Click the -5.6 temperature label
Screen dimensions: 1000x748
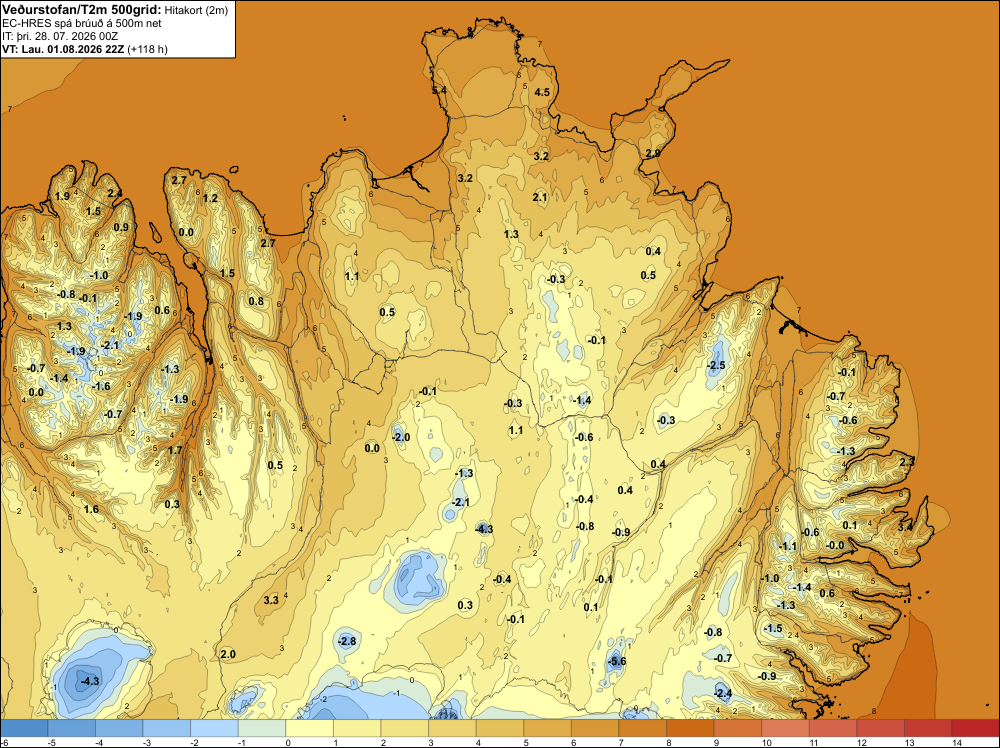(616, 661)
